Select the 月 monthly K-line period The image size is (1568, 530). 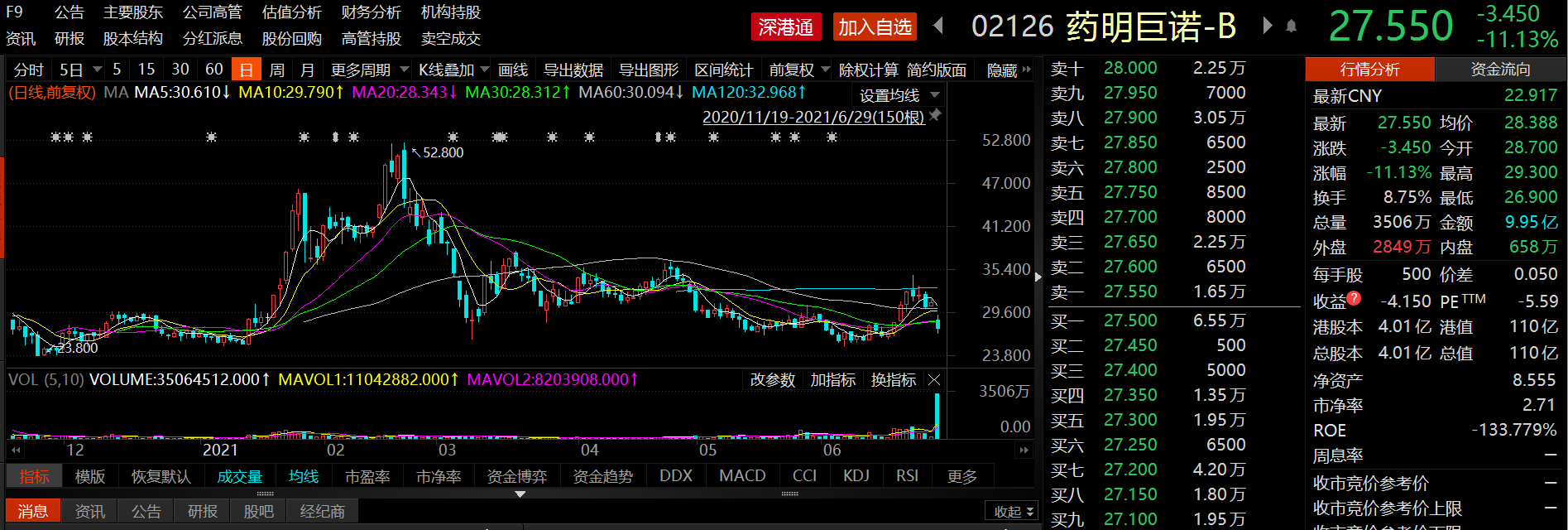(307, 70)
